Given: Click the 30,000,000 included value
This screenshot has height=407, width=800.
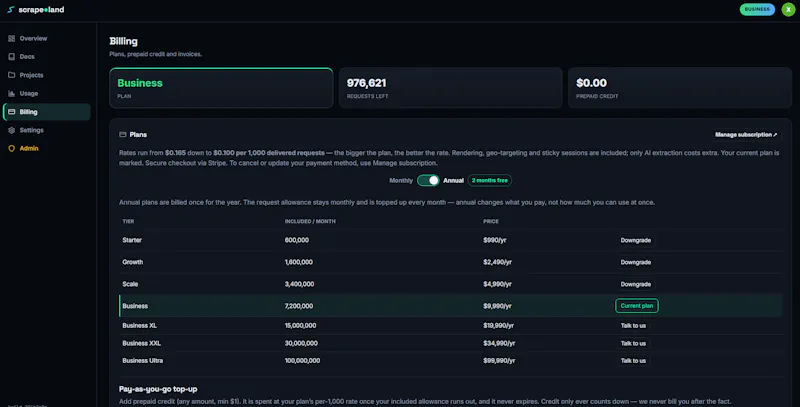Looking at the screenshot, I should pos(301,343).
